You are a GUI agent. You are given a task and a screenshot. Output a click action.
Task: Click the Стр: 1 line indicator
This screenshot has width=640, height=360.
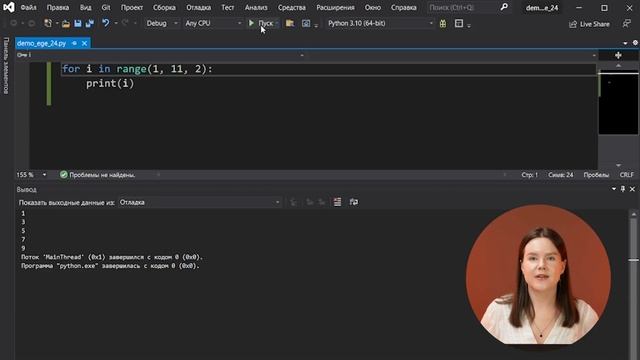pyautogui.click(x=529, y=175)
